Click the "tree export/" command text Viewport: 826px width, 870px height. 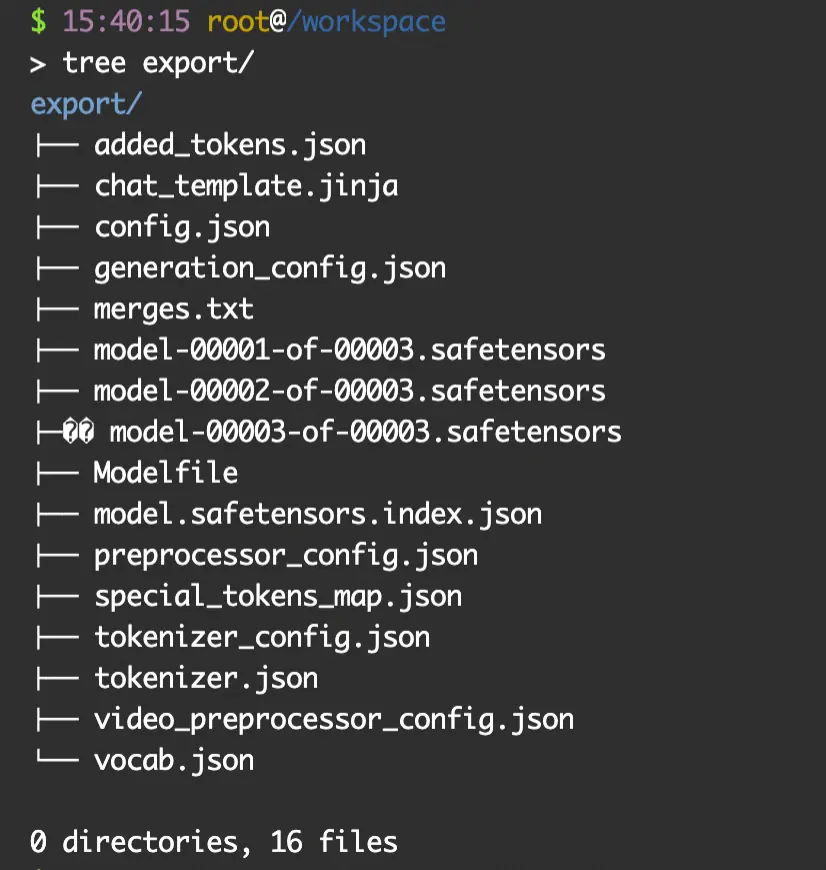[158, 63]
